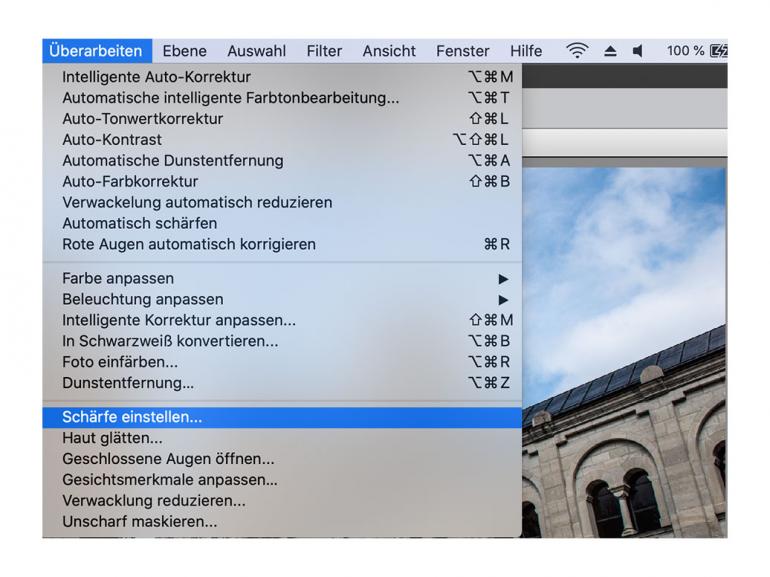Select Dunstentfernung...
This screenshot has height=577, width=770.
[282, 383]
